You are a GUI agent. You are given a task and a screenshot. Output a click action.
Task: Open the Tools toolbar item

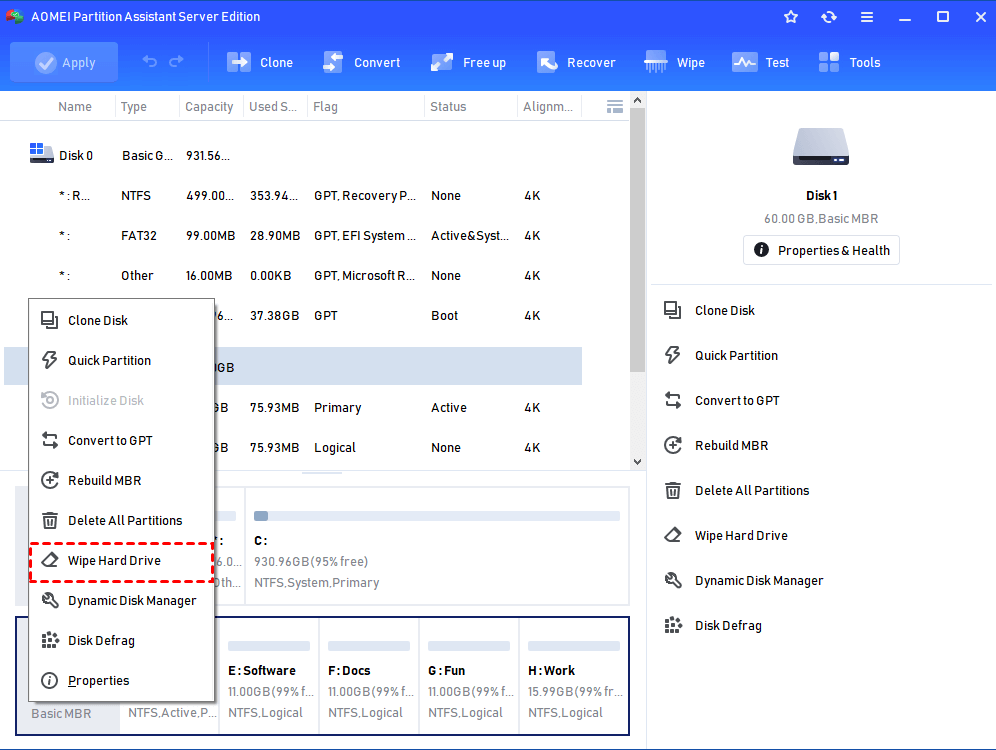849,62
